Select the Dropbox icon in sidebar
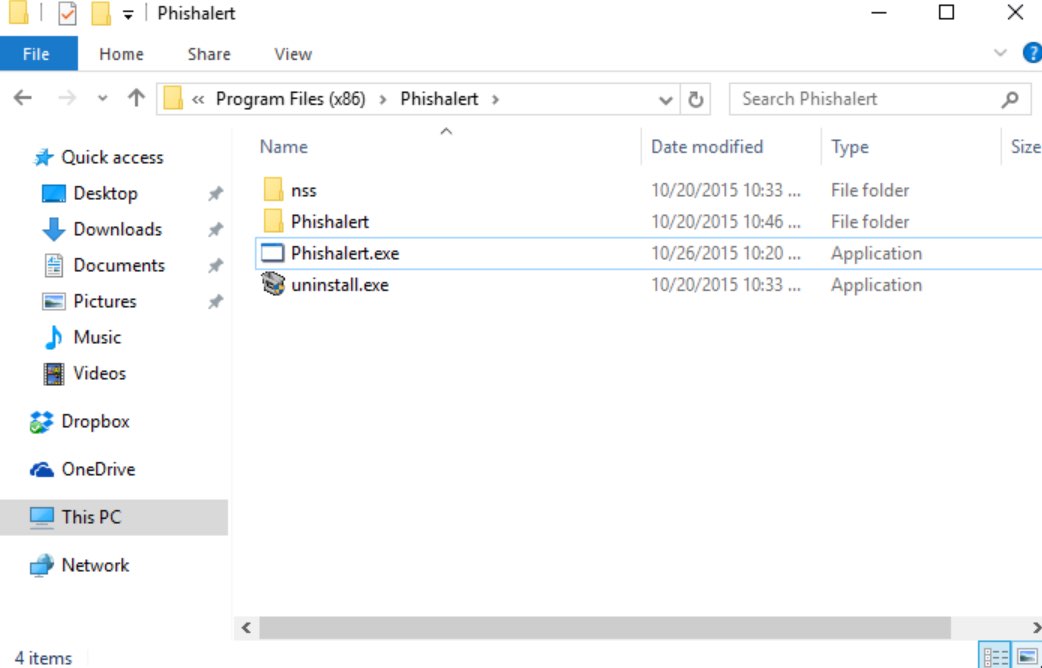Image resolution: width=1042 pixels, height=668 pixels. coord(41,422)
